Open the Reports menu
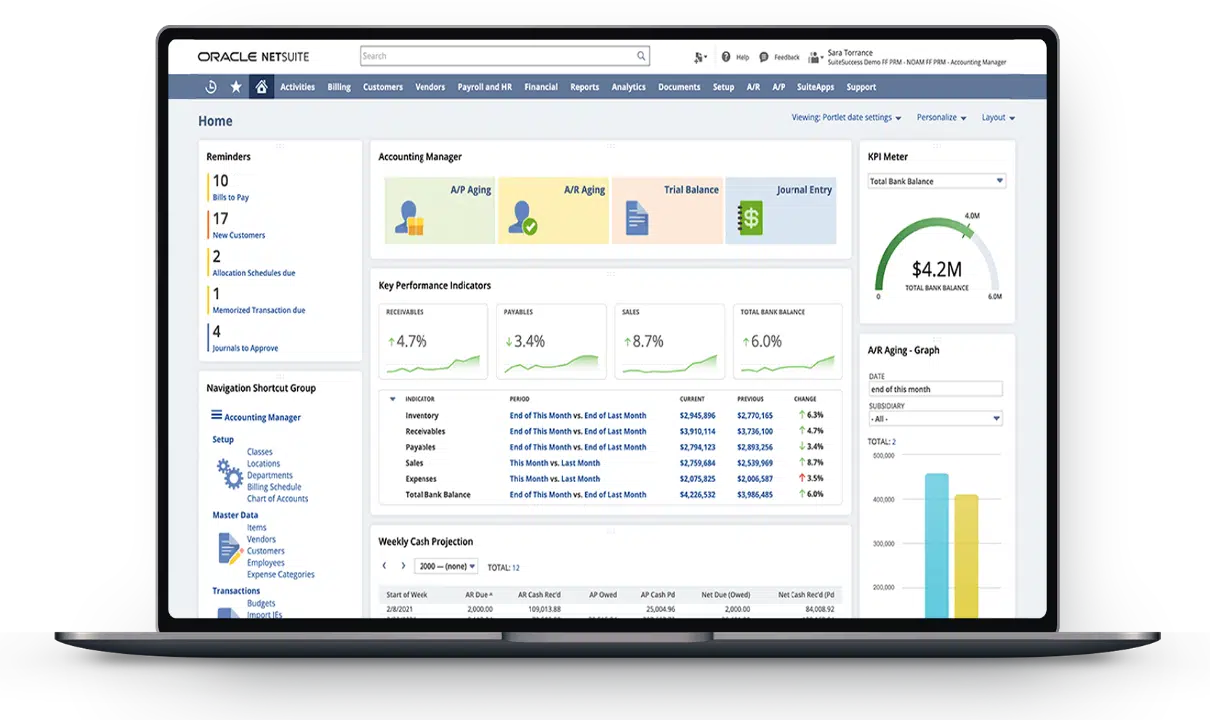The width and height of the screenshot is (1210, 720). click(x=585, y=87)
